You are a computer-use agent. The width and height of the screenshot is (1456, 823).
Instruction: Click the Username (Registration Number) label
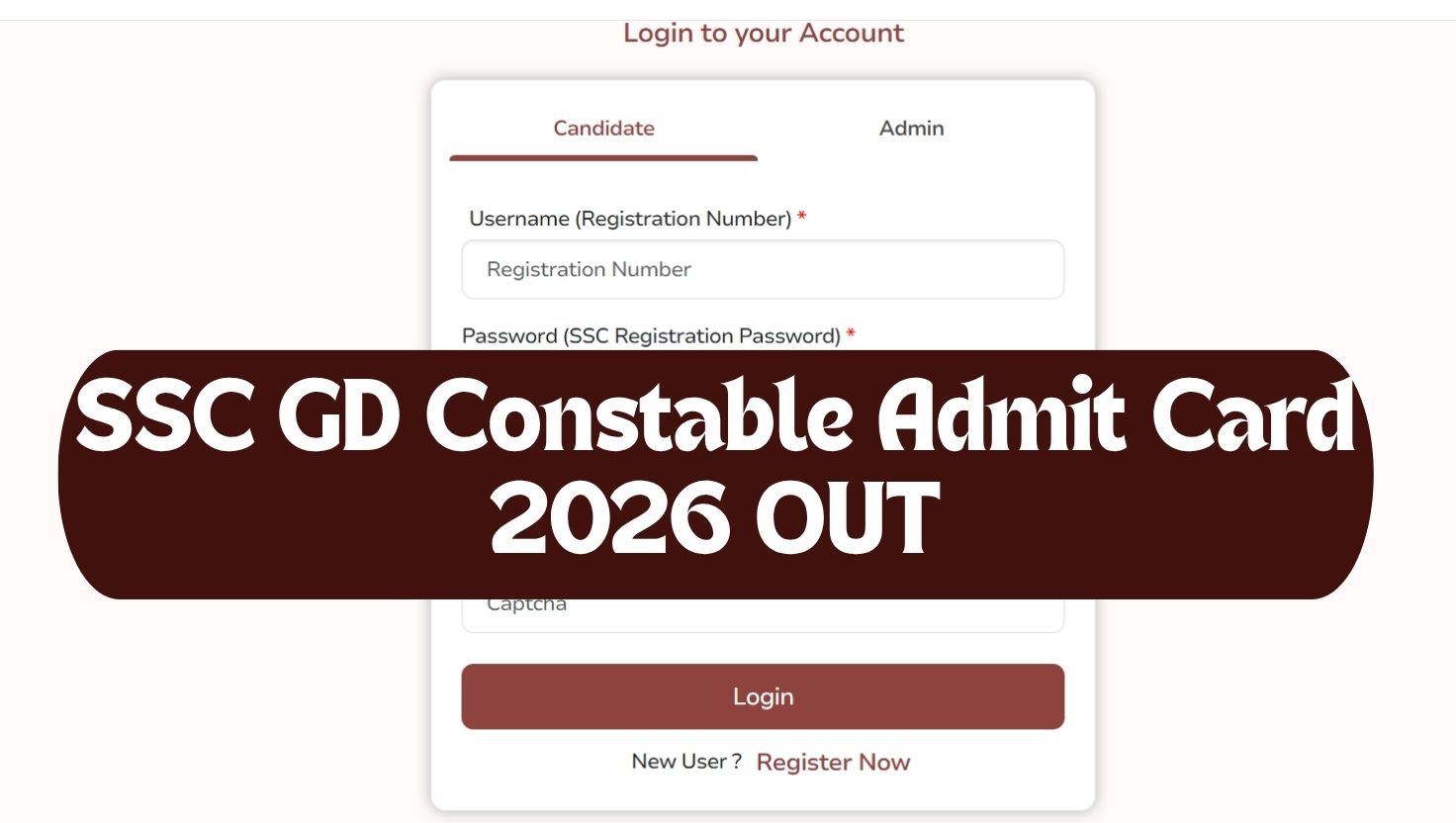coord(630,219)
